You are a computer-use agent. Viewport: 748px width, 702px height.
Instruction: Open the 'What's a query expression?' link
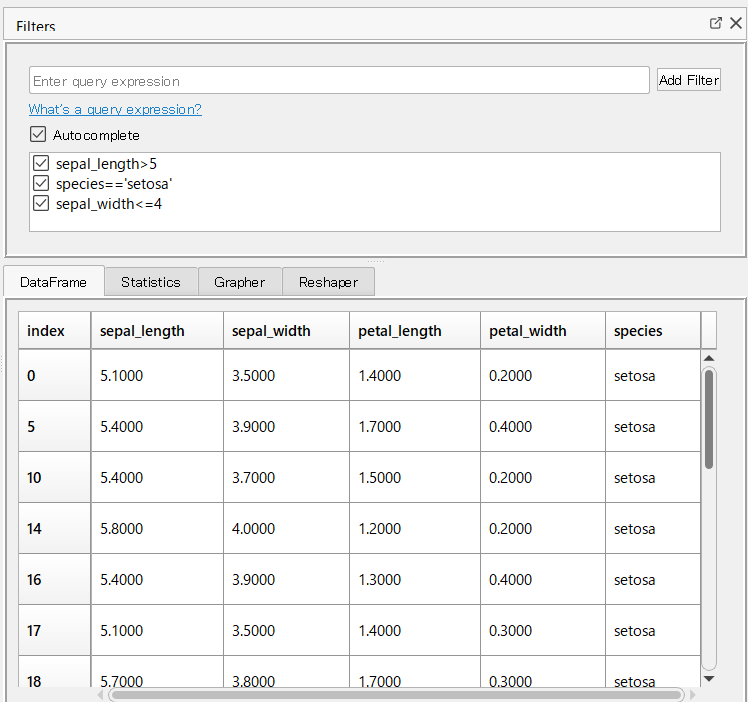115,110
